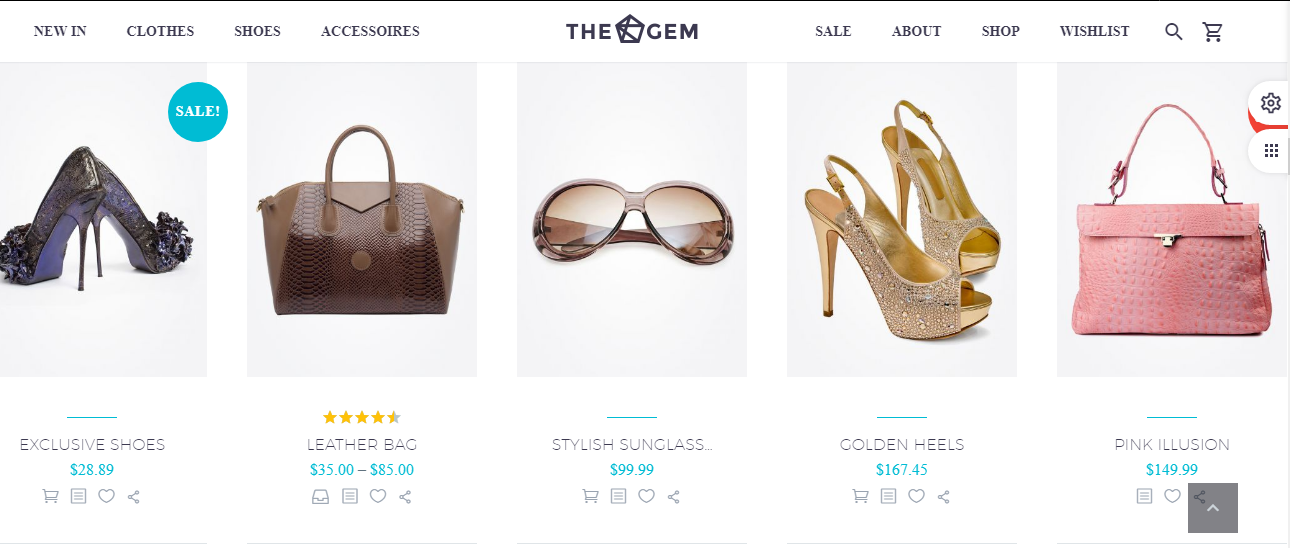This screenshot has width=1290, height=548.
Task: Open the Pink Illusion product title link
Action: (x=1172, y=445)
